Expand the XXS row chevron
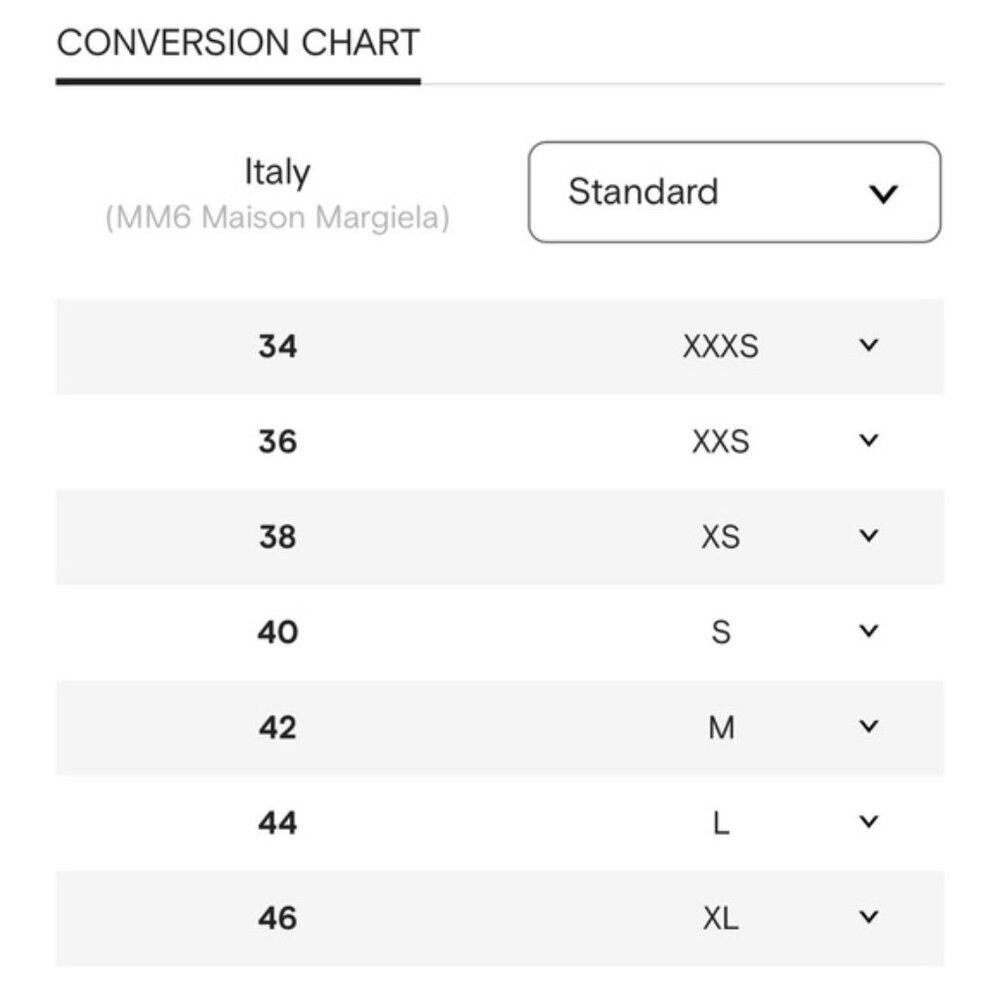This screenshot has height=1000, width=1000. (x=869, y=440)
